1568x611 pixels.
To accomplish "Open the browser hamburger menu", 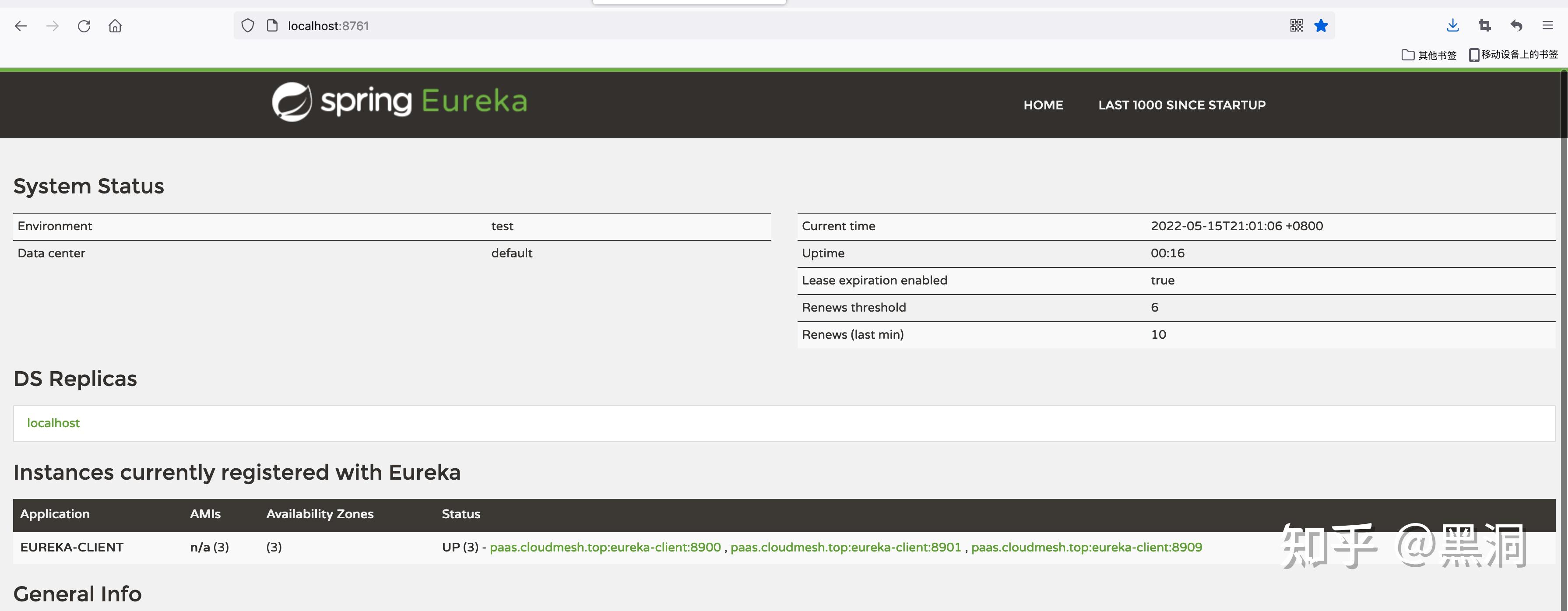I will (1547, 25).
